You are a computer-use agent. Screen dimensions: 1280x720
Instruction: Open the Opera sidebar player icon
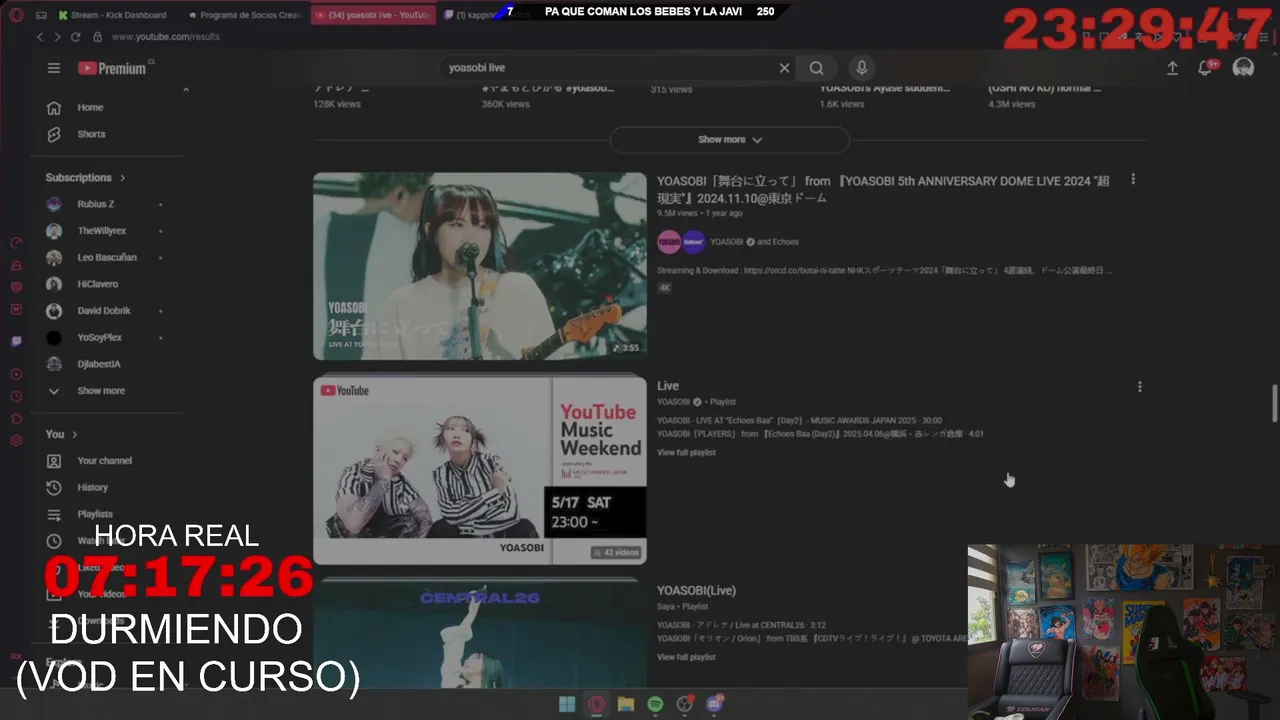click(x=16, y=374)
